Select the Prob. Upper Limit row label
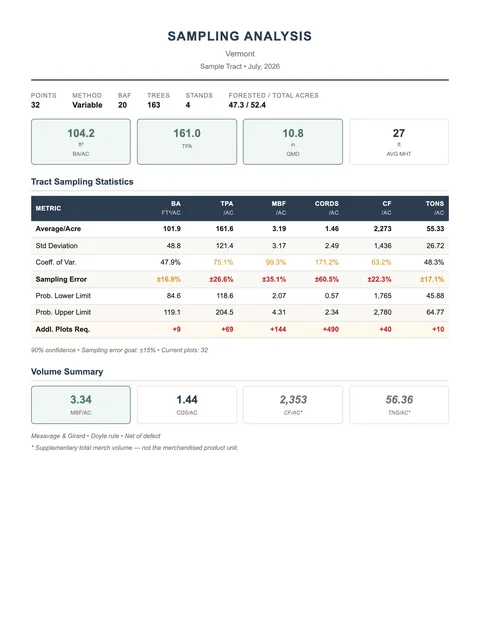 tap(63, 312)
